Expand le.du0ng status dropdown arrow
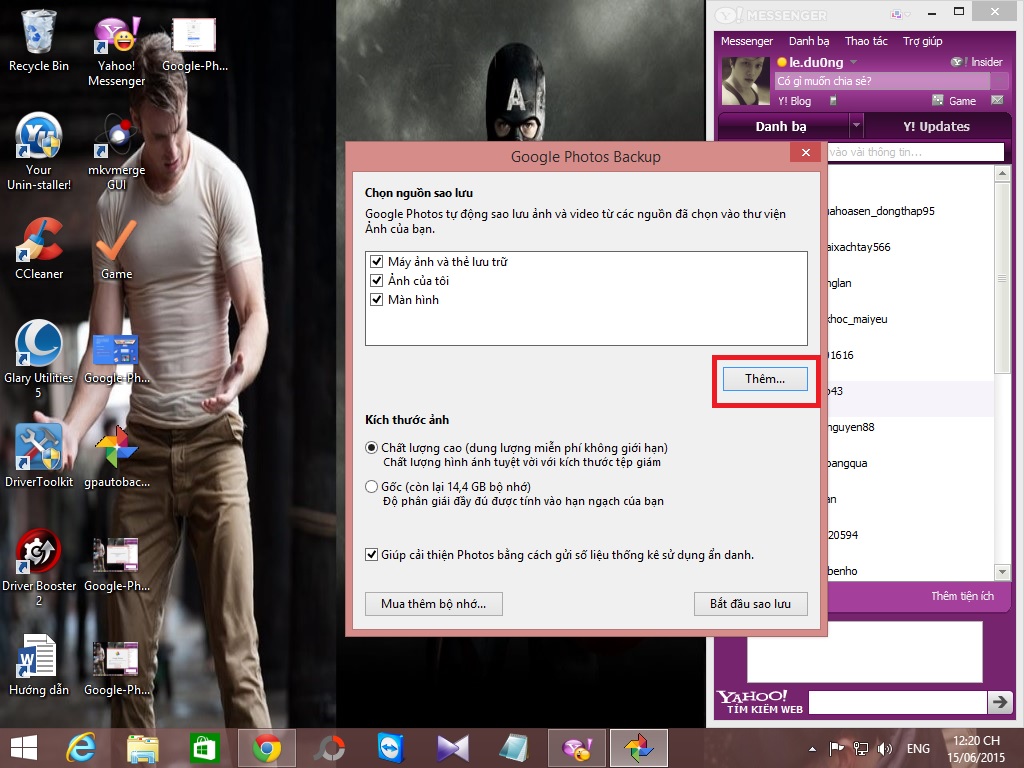 [x=853, y=63]
